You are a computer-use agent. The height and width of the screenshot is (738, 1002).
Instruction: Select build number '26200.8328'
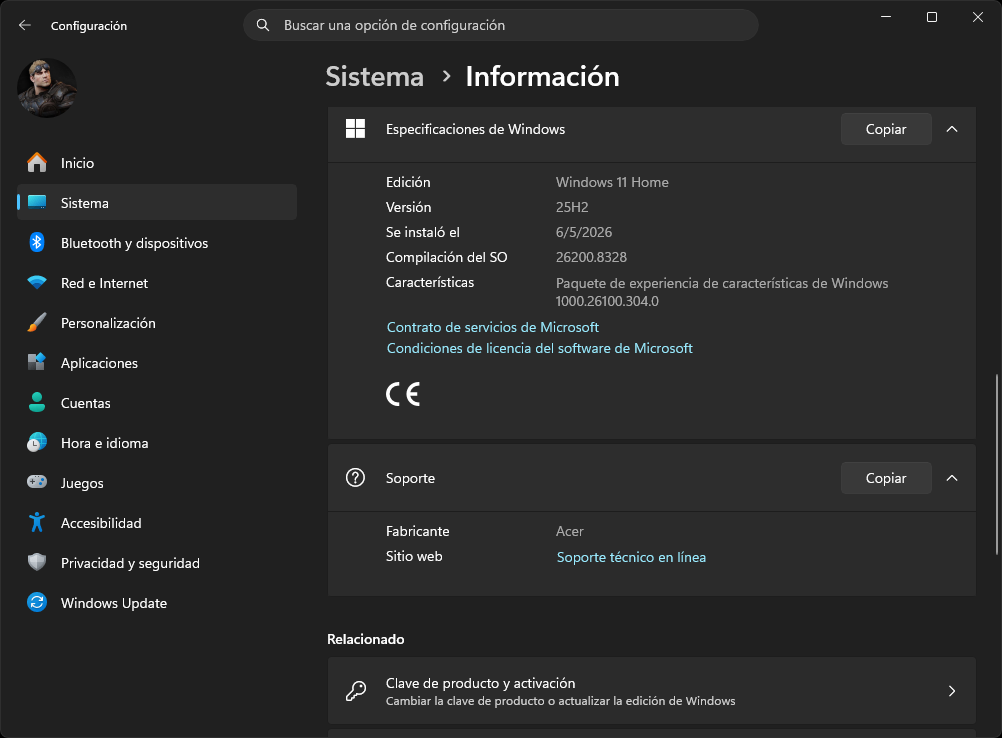tap(591, 257)
